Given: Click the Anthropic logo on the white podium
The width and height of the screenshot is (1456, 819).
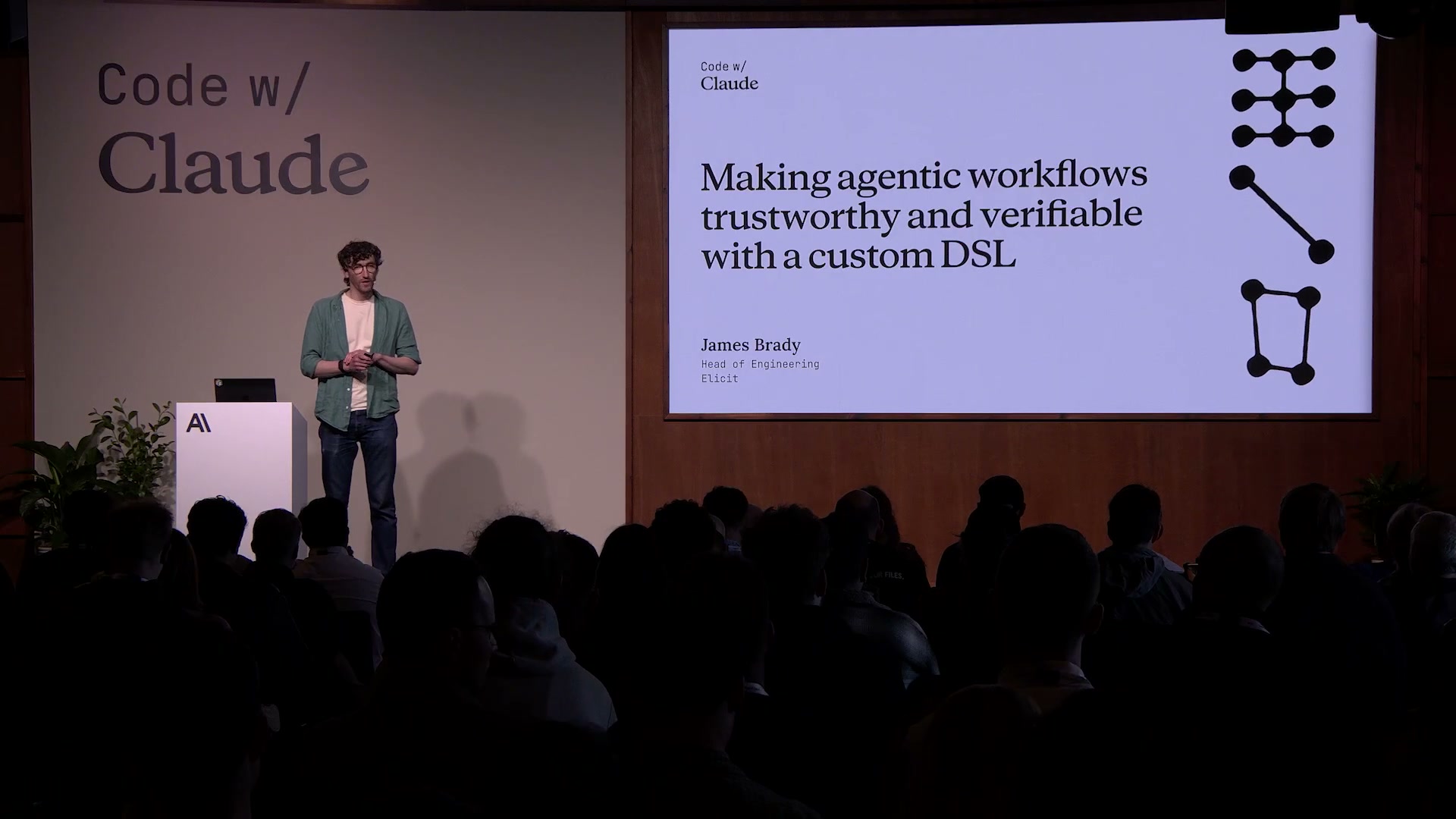Looking at the screenshot, I should [198, 423].
